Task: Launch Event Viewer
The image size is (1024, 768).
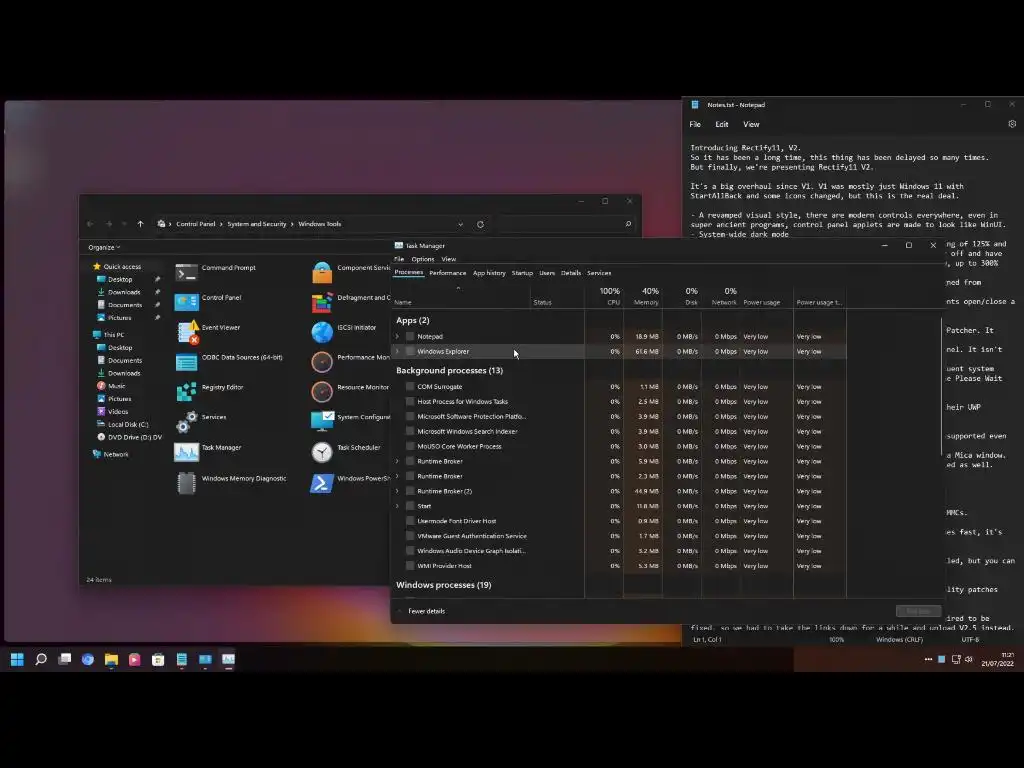Action: click(208, 332)
